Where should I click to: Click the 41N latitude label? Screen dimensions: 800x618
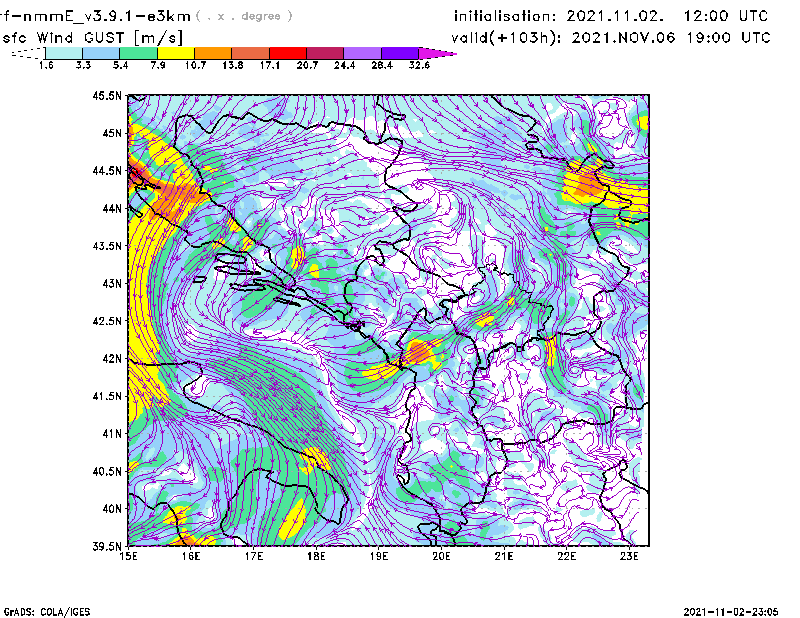coord(112,434)
